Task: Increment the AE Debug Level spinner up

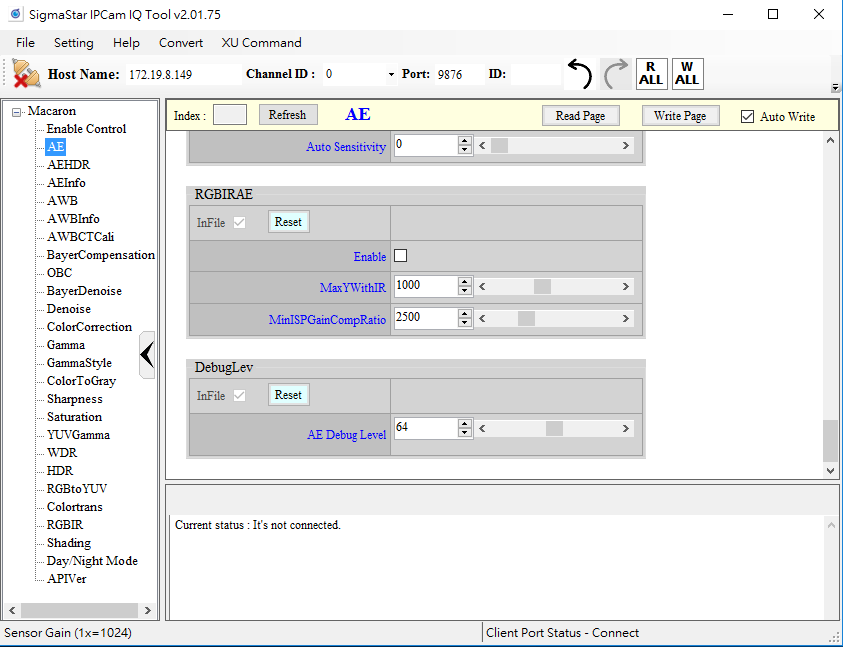Action: tap(464, 423)
